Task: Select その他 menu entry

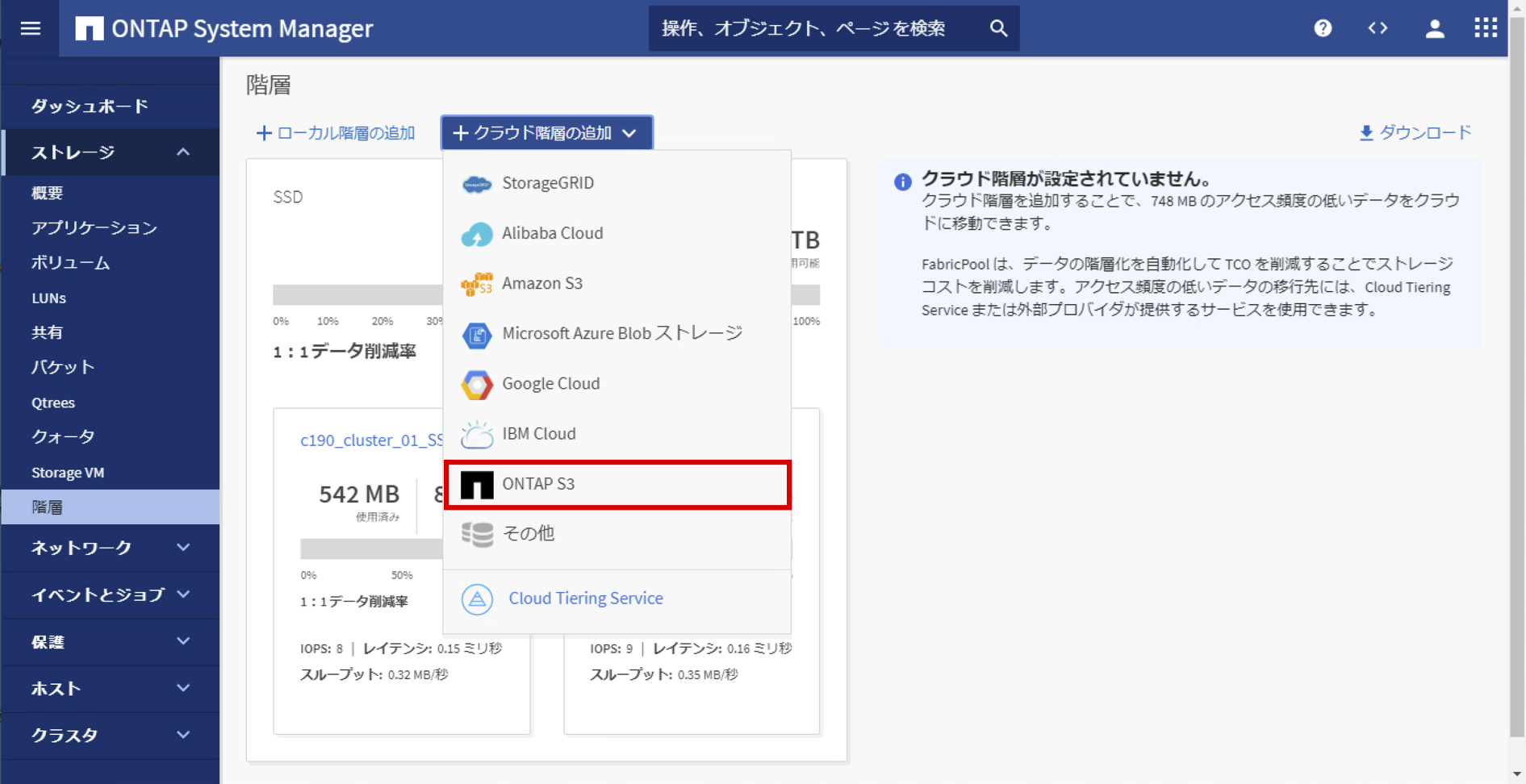Action: coord(617,534)
